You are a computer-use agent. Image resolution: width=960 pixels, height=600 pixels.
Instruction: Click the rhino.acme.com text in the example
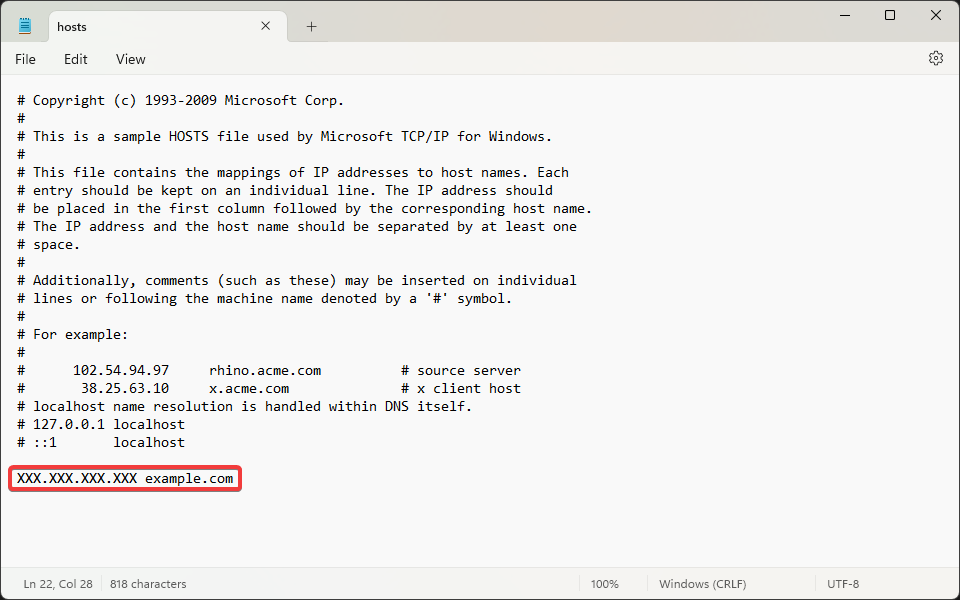point(265,370)
